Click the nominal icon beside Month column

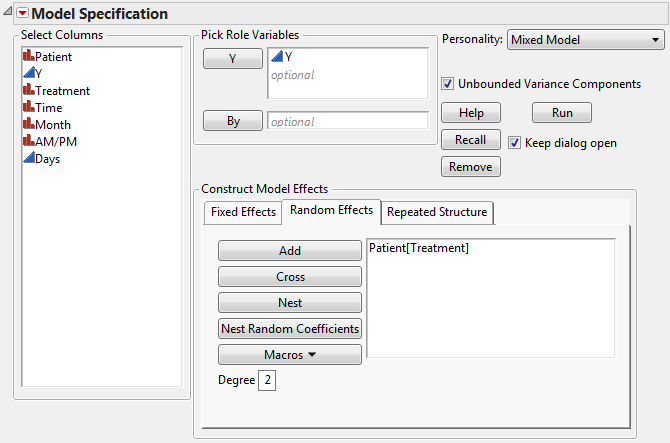click(x=28, y=125)
